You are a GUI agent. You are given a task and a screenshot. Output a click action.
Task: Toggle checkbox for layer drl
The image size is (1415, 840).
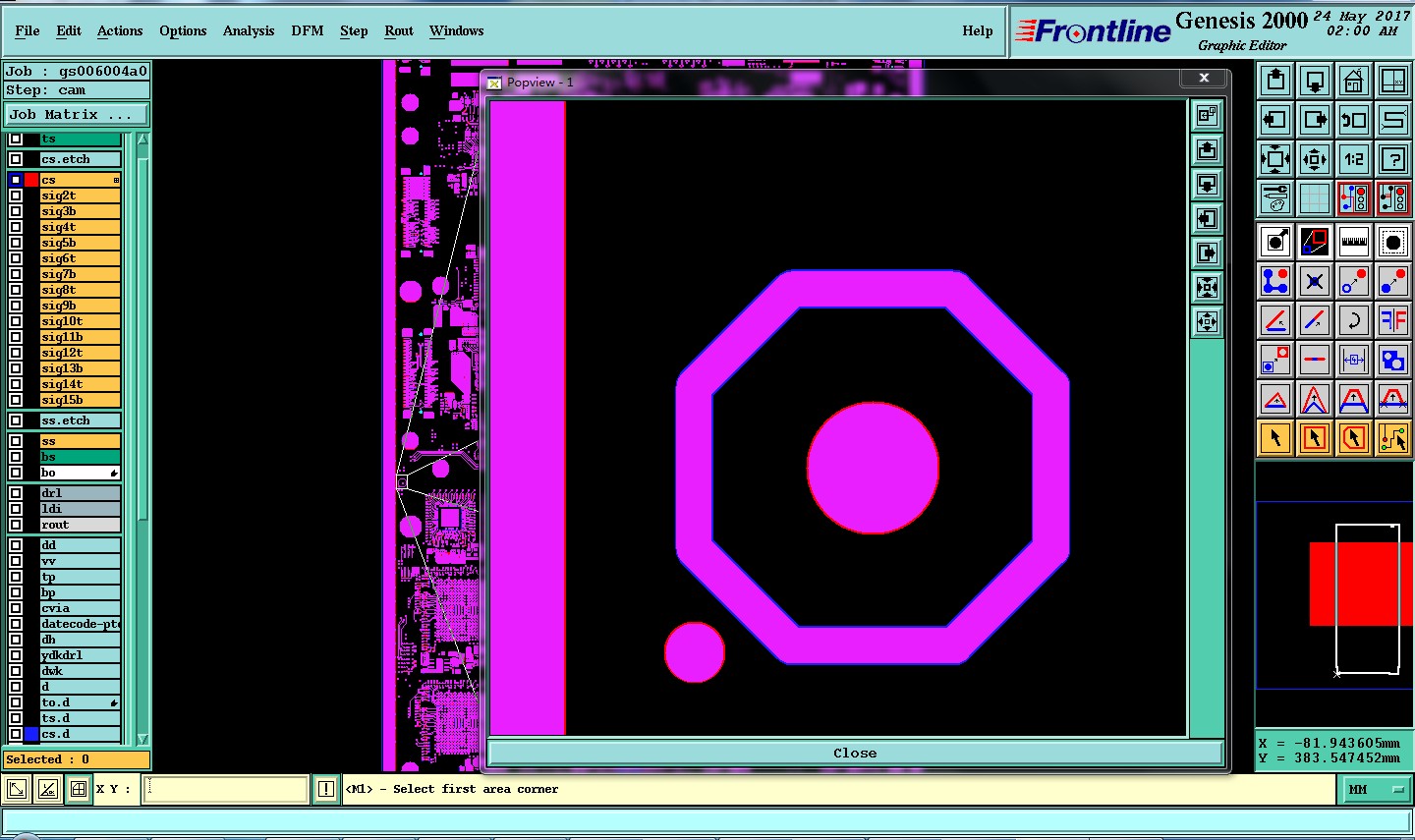click(x=16, y=493)
